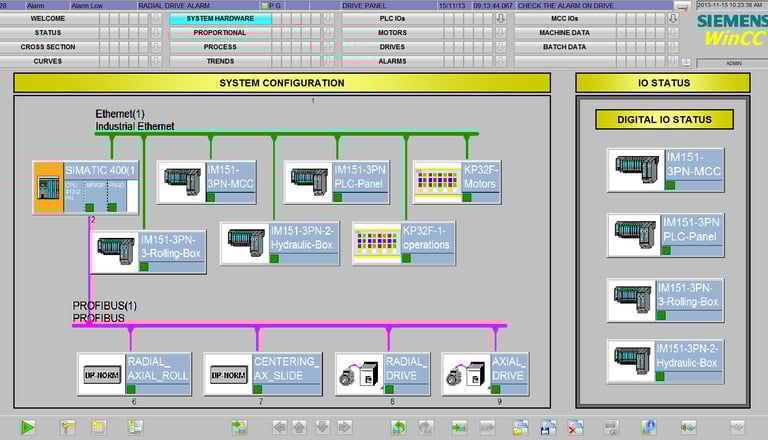Click the ADMIN user field
The image size is (768, 440).
733,63
